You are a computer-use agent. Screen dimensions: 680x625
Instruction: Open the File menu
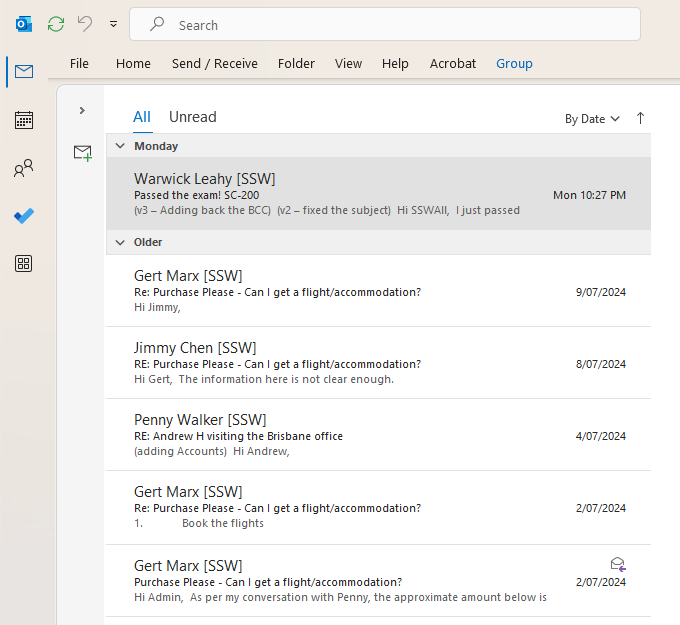[79, 63]
